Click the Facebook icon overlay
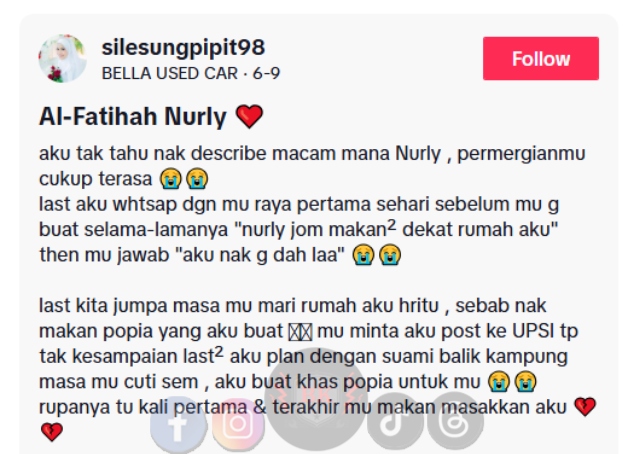 click(179, 426)
